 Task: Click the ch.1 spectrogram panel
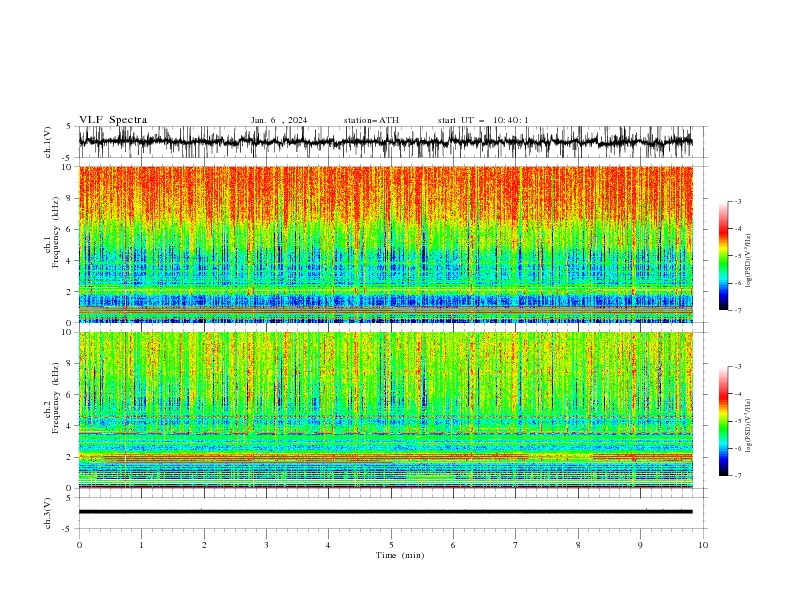pos(386,244)
